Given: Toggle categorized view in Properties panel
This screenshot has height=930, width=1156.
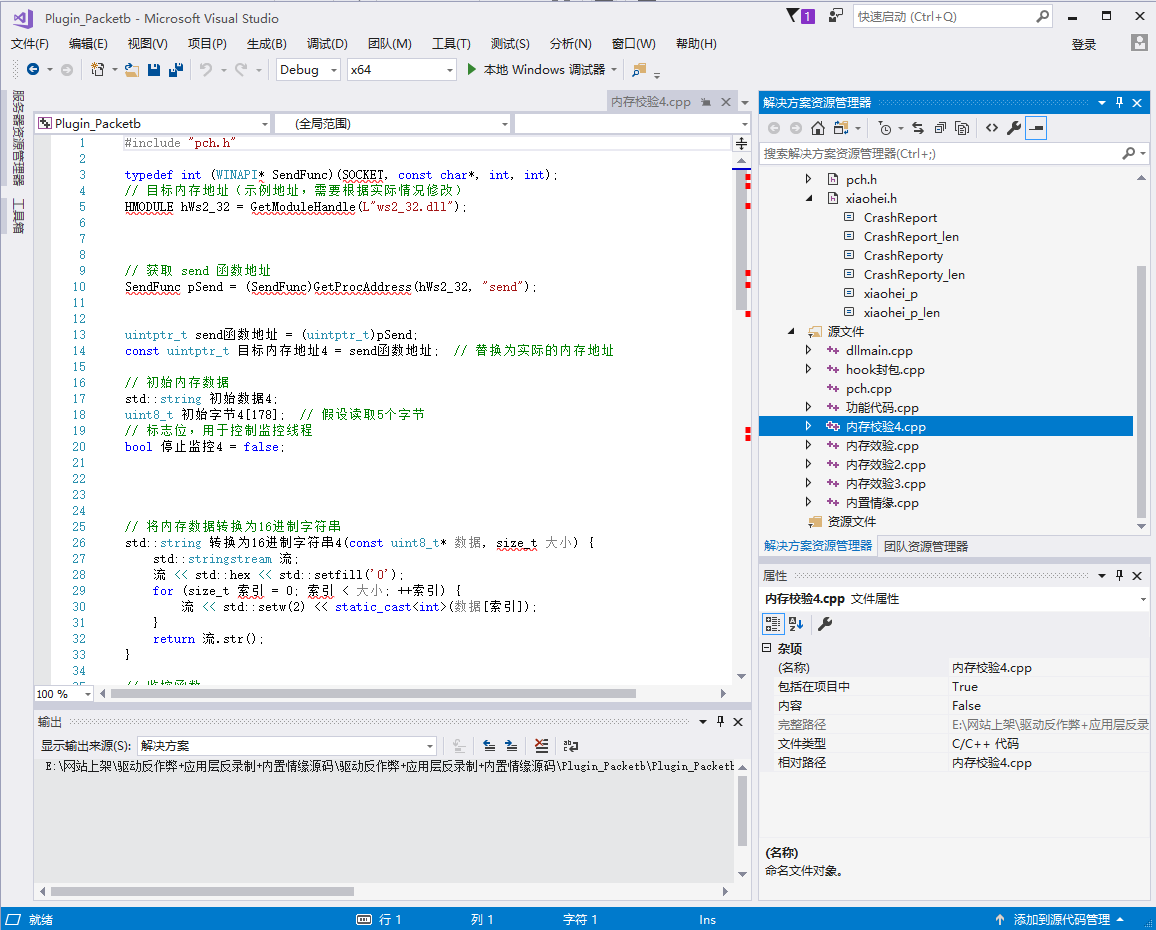Looking at the screenshot, I should [772, 624].
